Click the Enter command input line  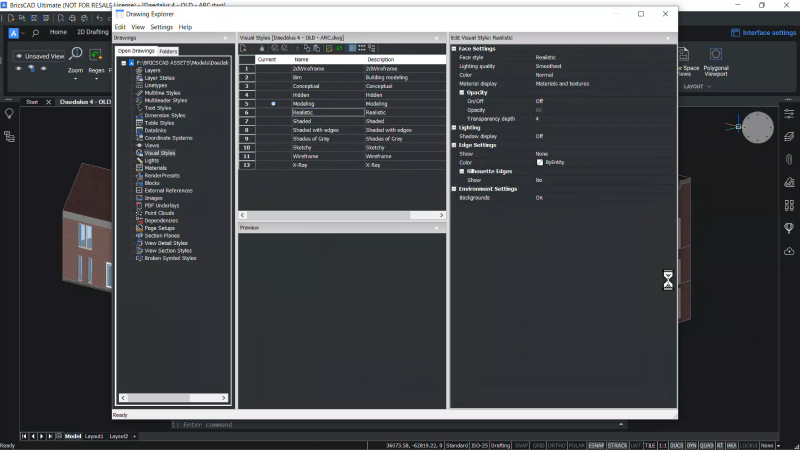click(x=398, y=424)
